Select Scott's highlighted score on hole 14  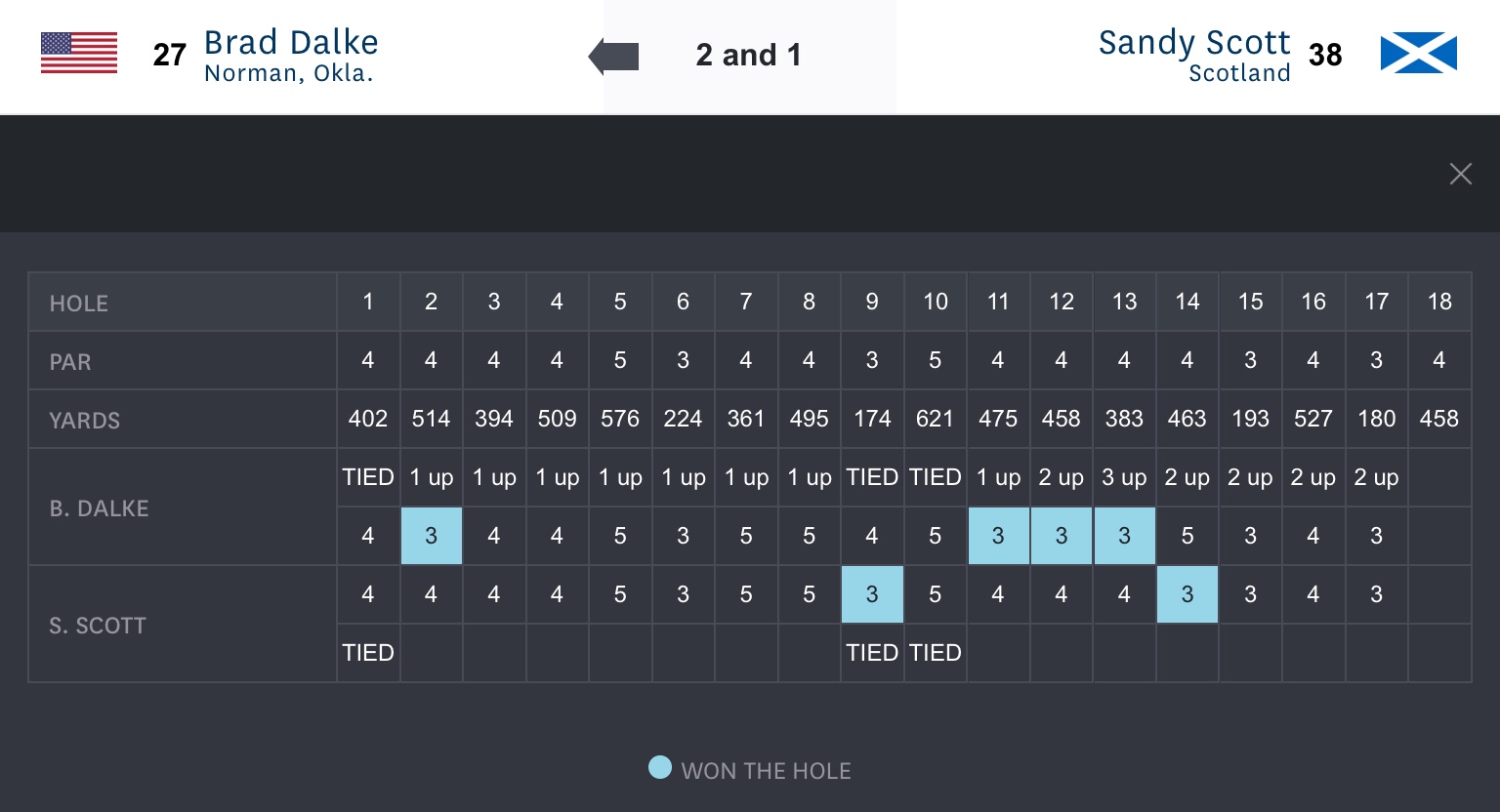[1187, 594]
